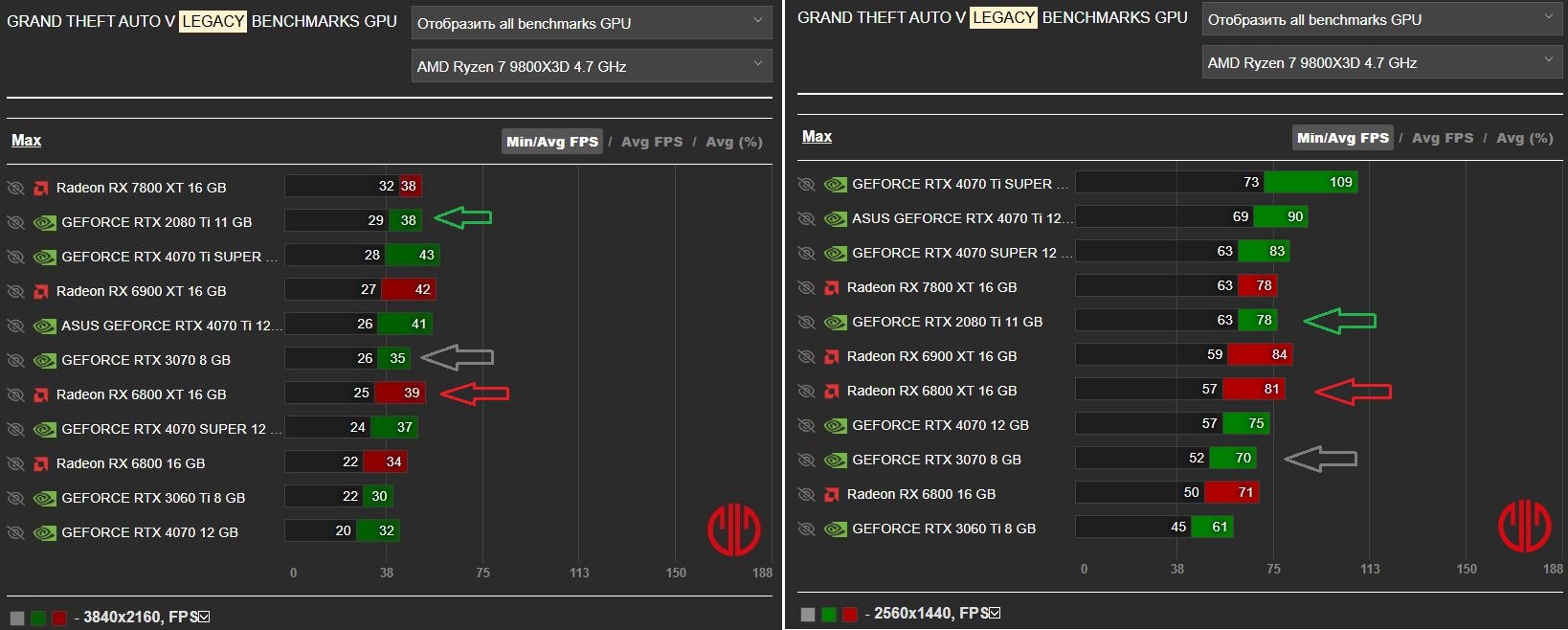Switch to Avg (%) tab in 2560x1440 chart
The width and height of the screenshot is (1568, 630).
[1525, 138]
